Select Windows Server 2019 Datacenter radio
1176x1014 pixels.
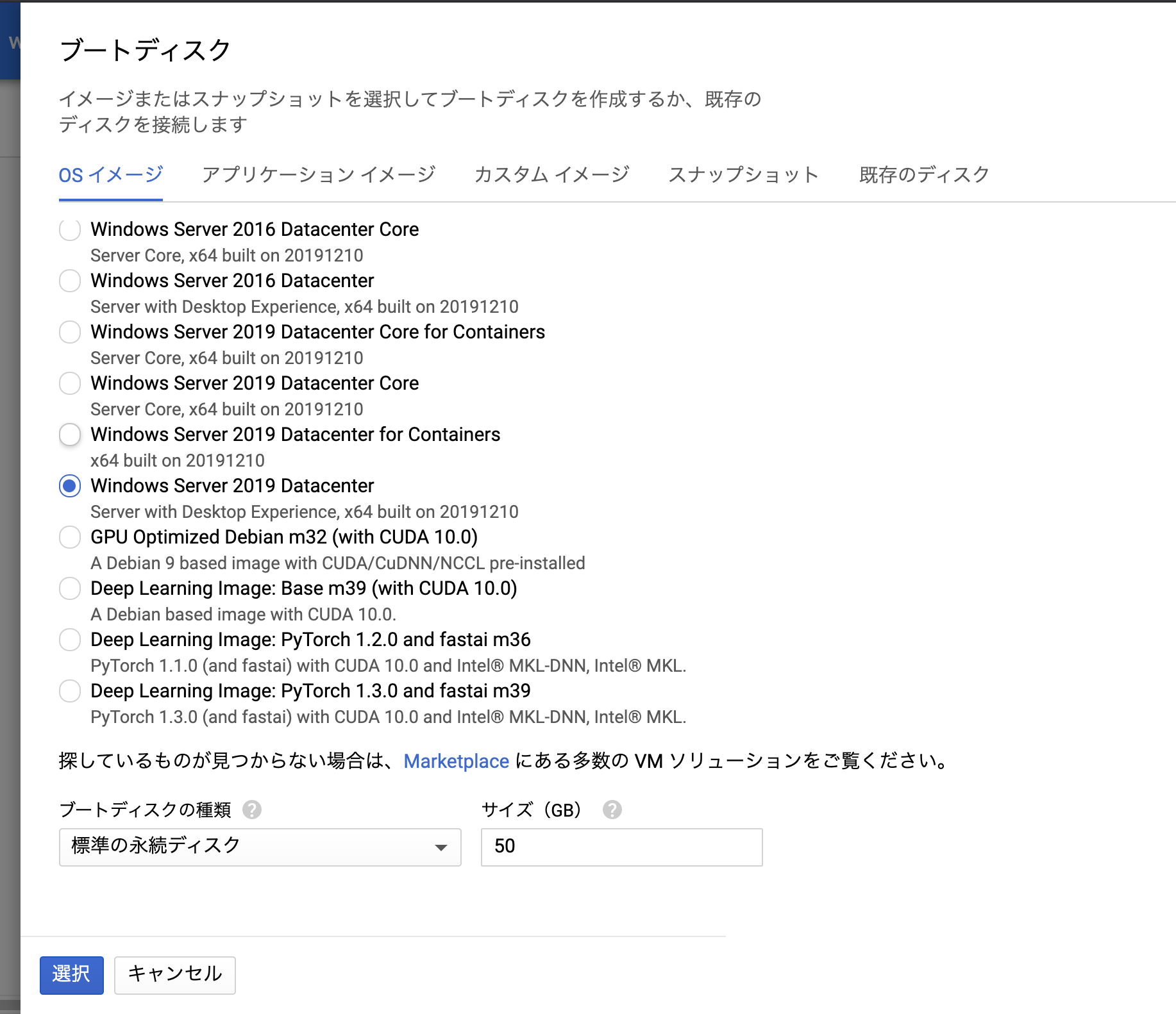[x=70, y=486]
